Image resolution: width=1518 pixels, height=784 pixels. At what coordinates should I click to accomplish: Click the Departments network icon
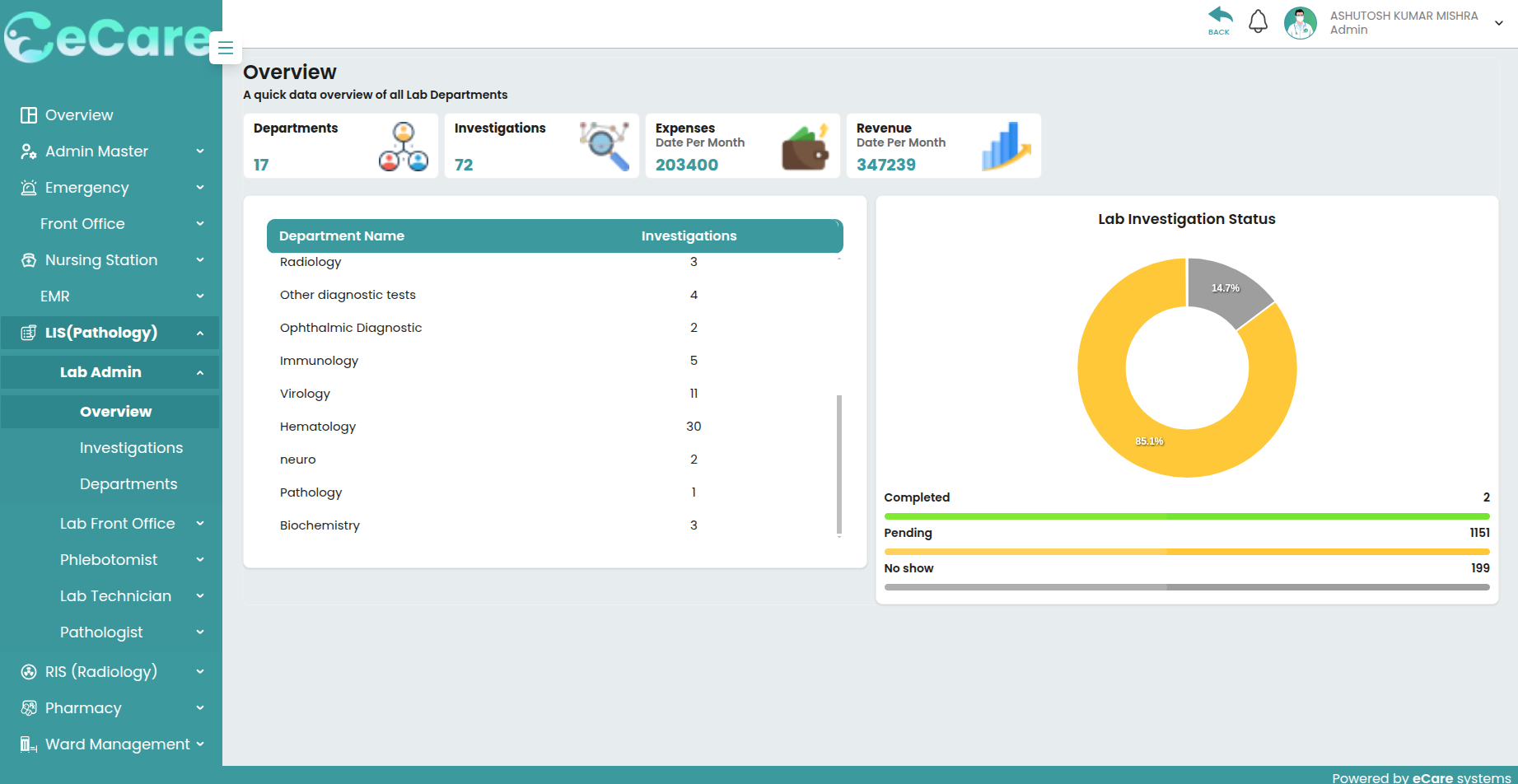[x=404, y=147]
